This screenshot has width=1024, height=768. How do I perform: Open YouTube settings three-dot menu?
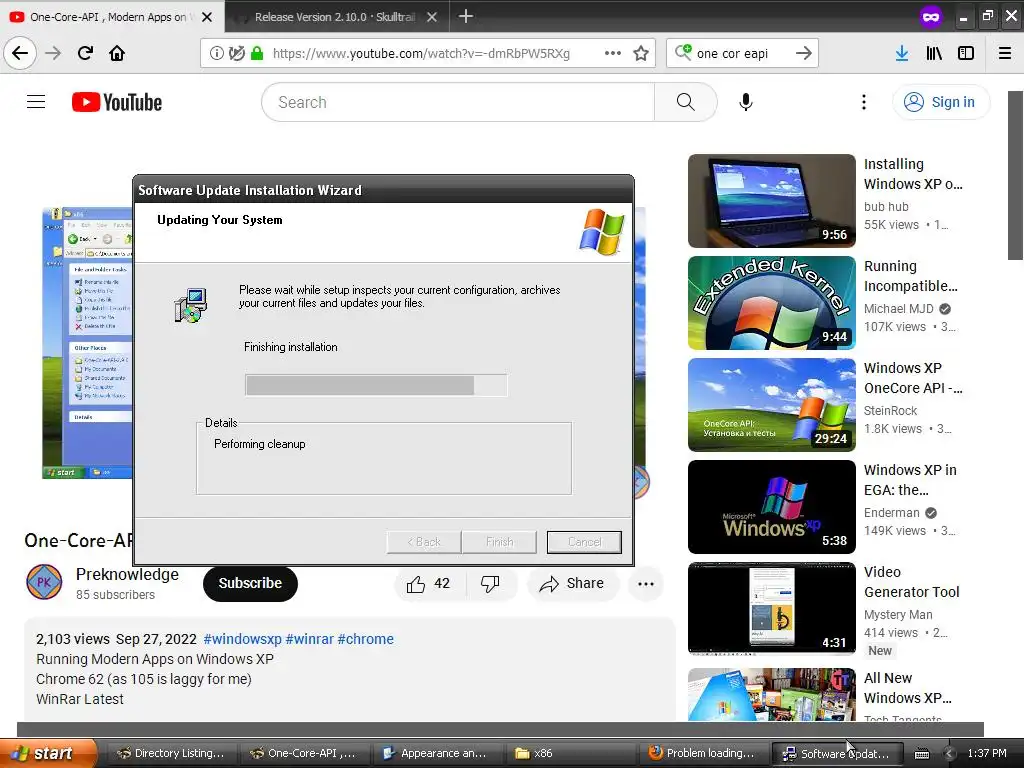click(864, 102)
